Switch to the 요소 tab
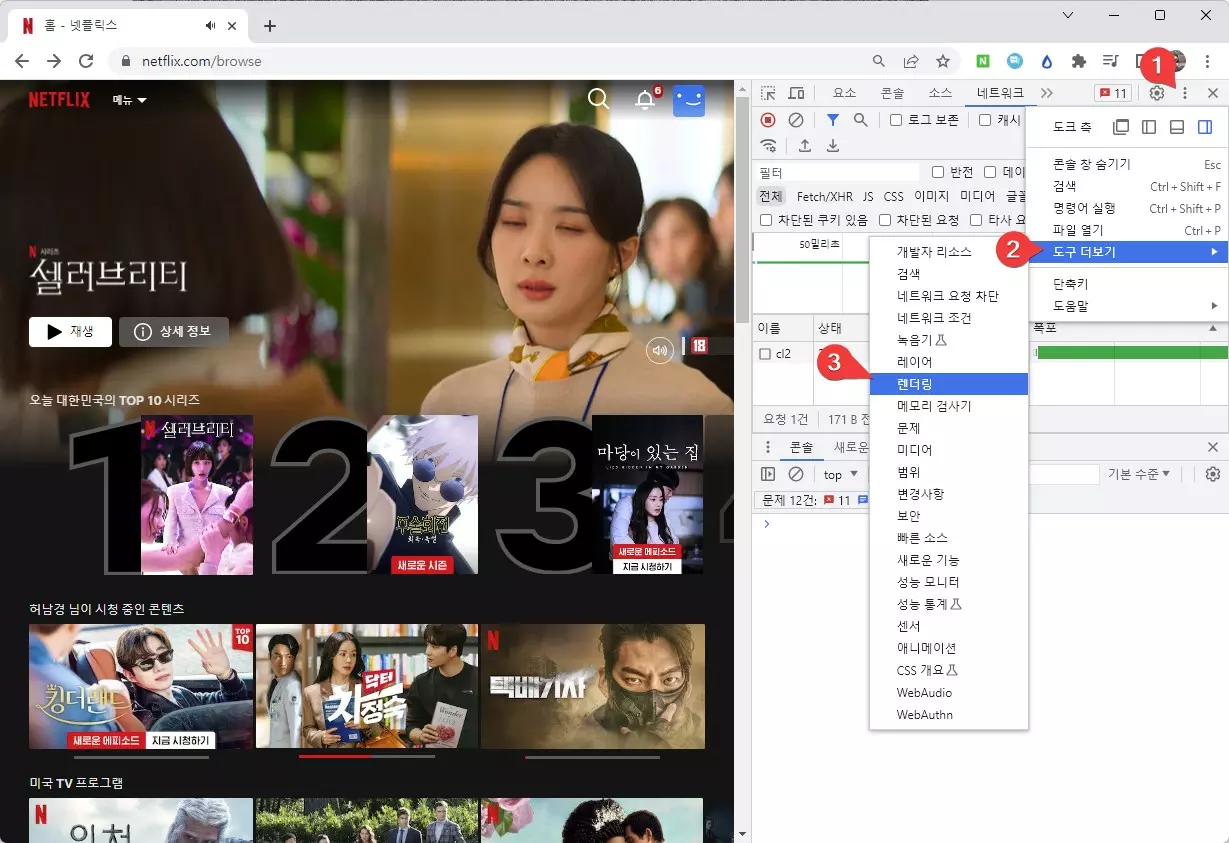The image size is (1229, 843). pyautogui.click(x=845, y=93)
